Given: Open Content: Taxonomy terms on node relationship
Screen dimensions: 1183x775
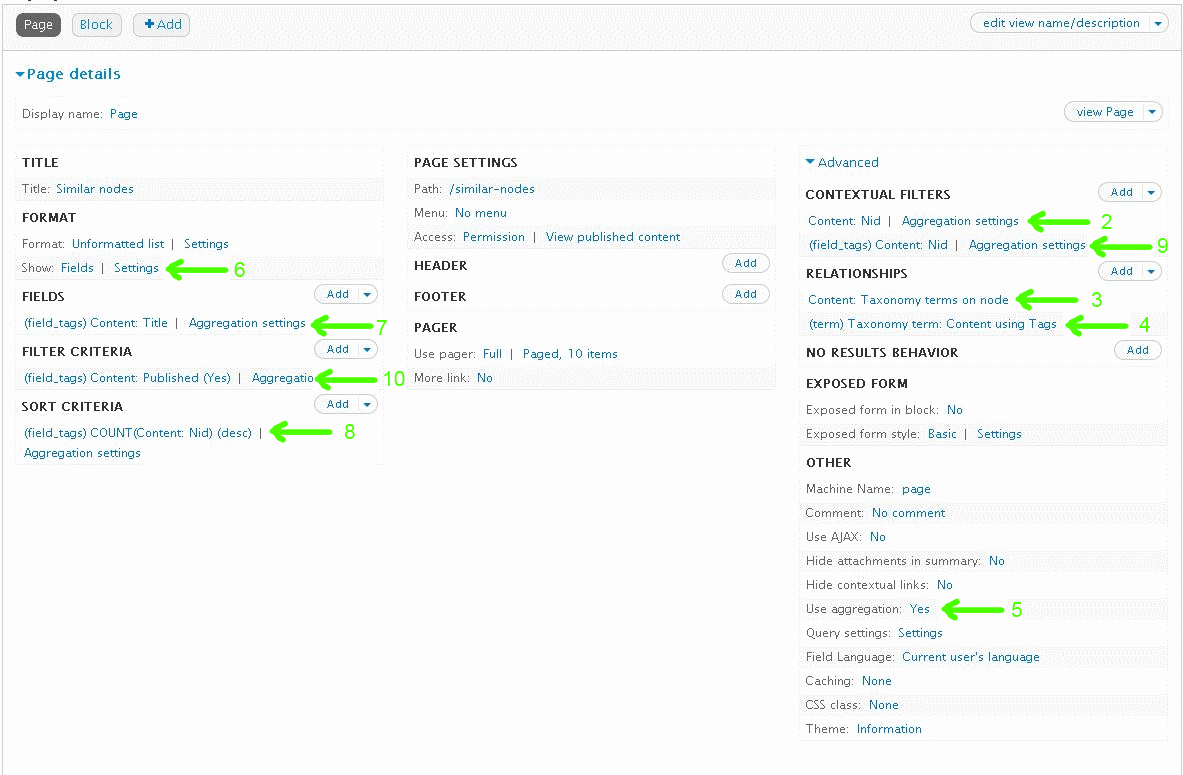Looking at the screenshot, I should (x=908, y=300).
